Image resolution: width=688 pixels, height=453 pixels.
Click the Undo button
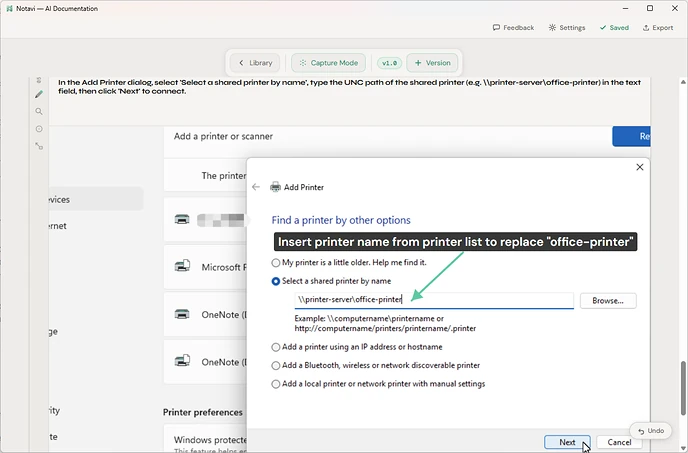651,431
